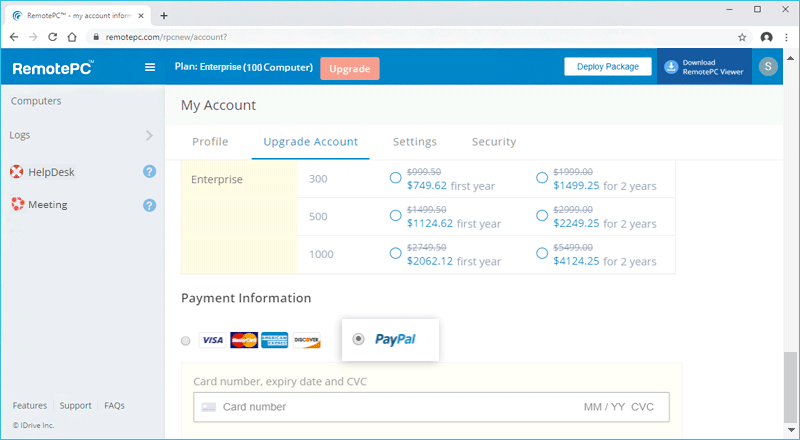Screen dimensions: 800x440
Task: Select 500 computers $2249.25 for 2 years
Action: (x=542, y=215)
